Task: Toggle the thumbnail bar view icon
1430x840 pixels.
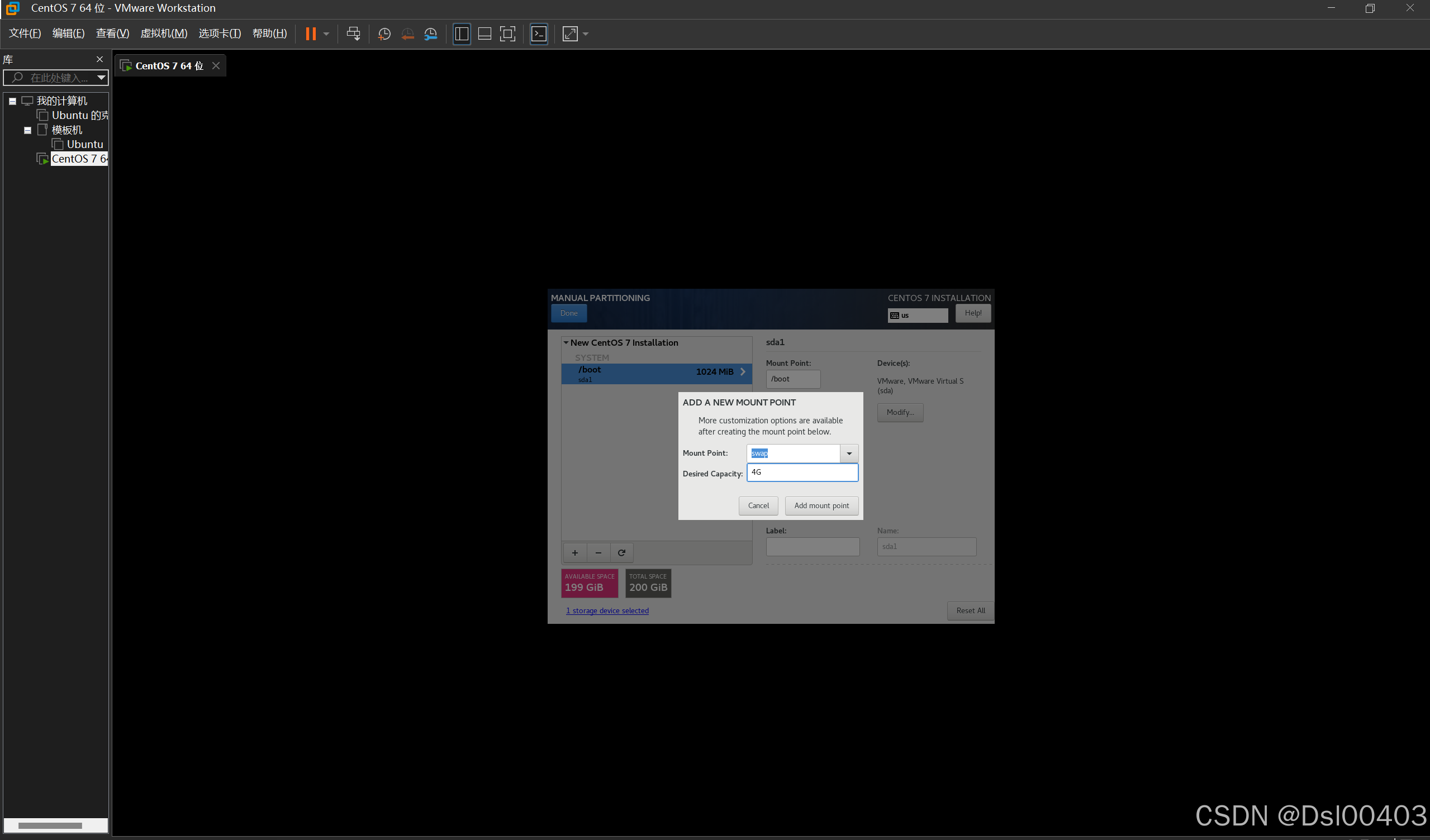Action: [x=484, y=34]
